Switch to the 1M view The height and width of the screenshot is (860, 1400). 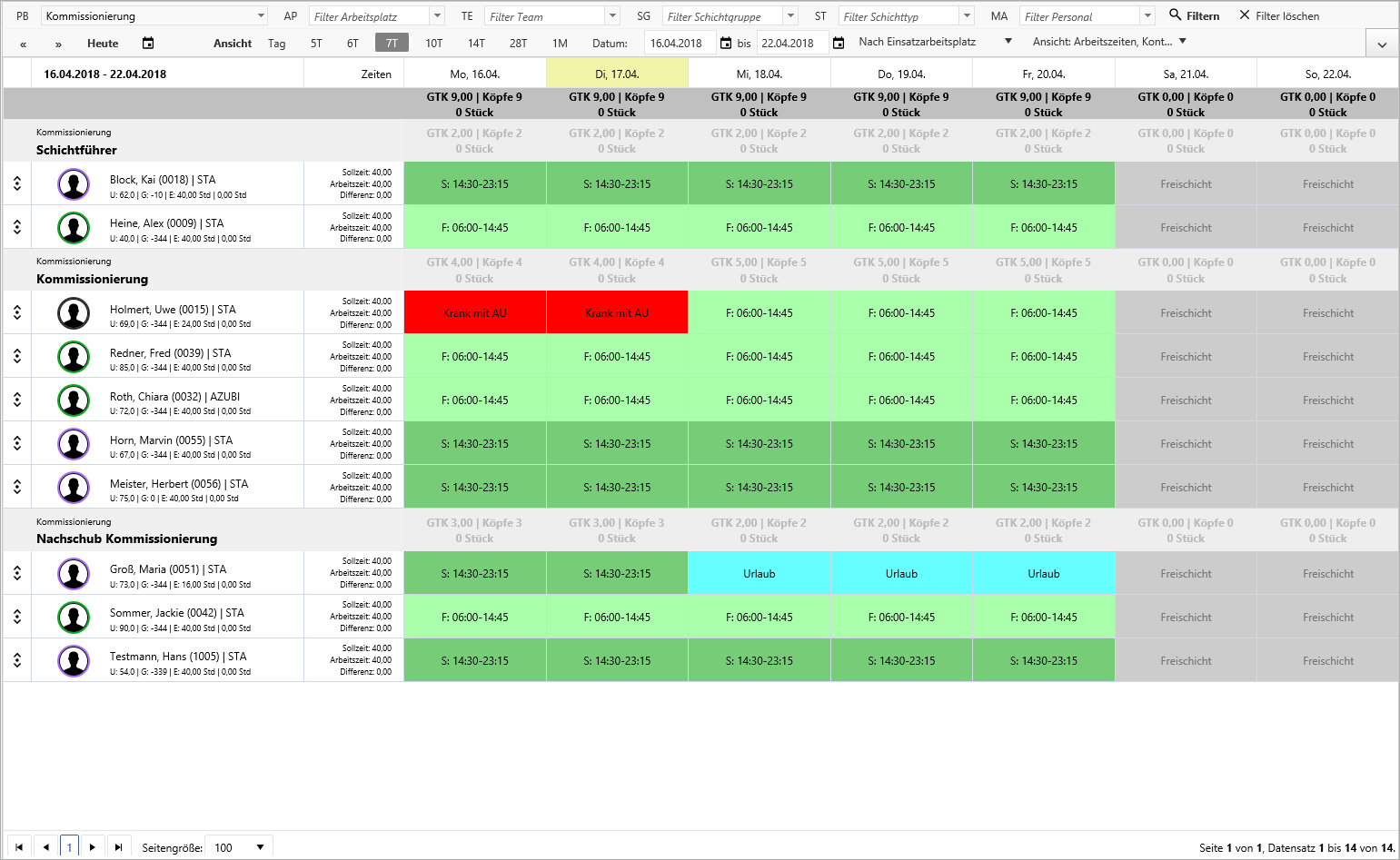click(x=560, y=43)
